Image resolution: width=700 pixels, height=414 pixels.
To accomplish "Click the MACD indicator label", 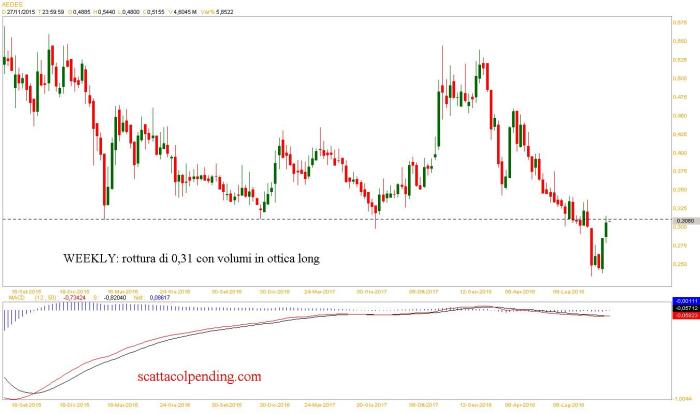I will click(15, 298).
